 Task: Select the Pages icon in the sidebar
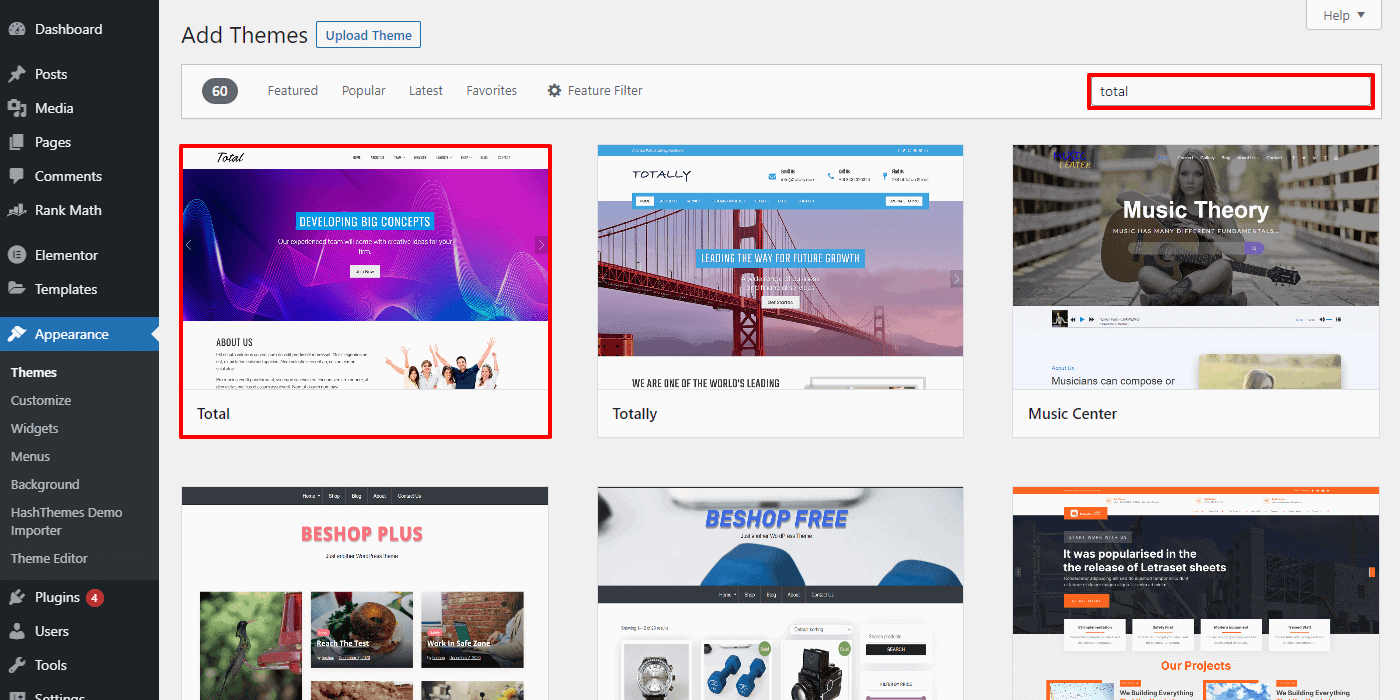[x=16, y=142]
